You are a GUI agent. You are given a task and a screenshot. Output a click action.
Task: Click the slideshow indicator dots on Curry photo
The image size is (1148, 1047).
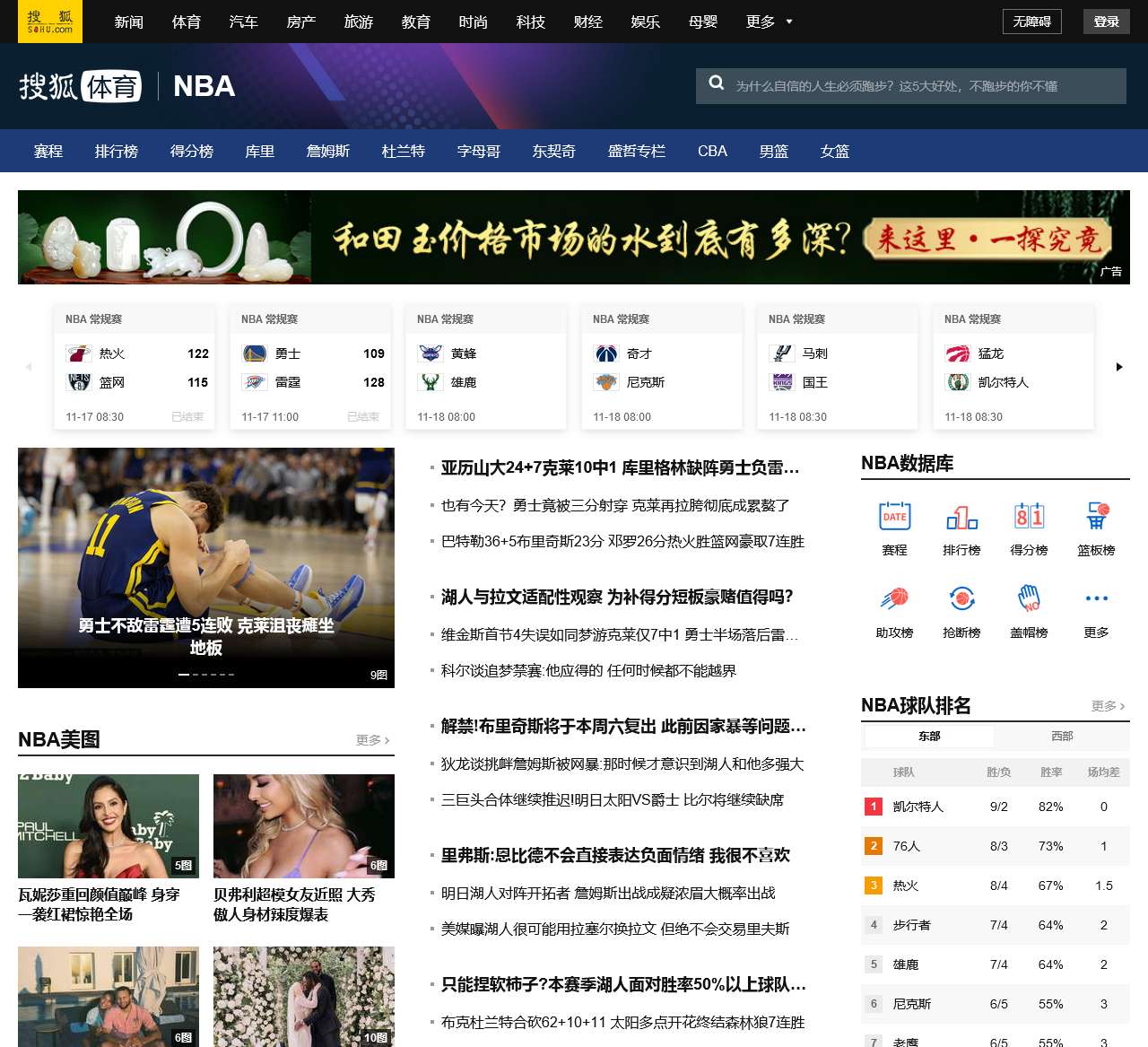click(206, 675)
